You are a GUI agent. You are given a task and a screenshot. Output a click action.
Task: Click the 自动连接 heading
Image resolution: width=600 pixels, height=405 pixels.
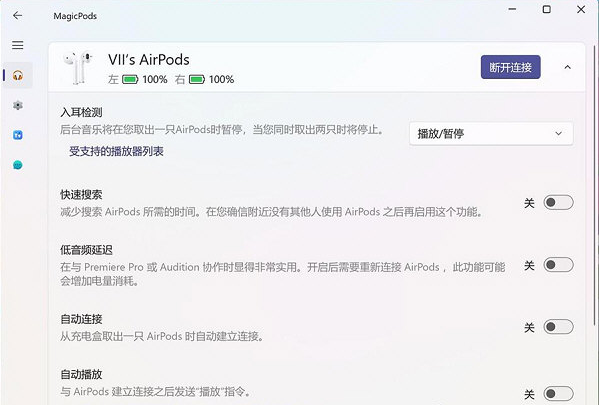[81, 319]
